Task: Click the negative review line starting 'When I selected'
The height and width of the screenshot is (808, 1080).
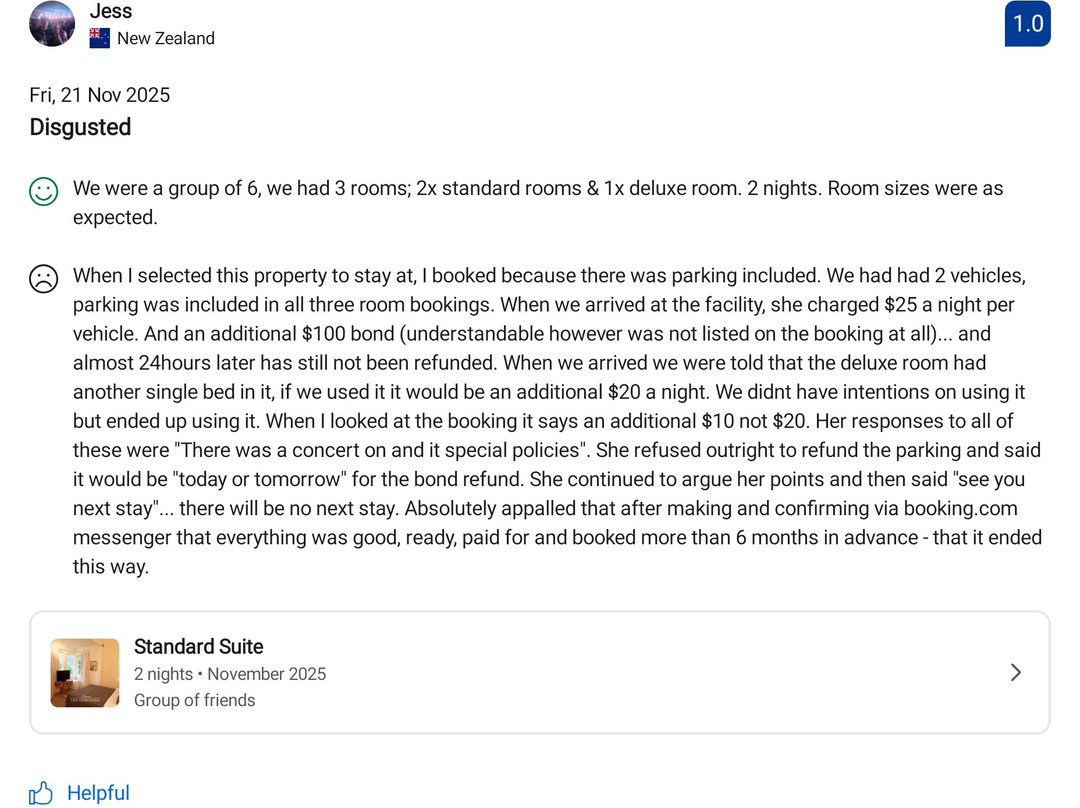Action: point(548,276)
